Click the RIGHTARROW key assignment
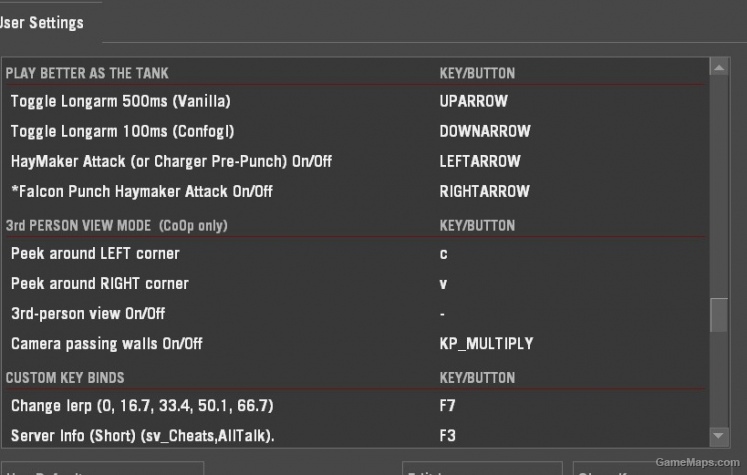747x475 pixels. coord(484,191)
